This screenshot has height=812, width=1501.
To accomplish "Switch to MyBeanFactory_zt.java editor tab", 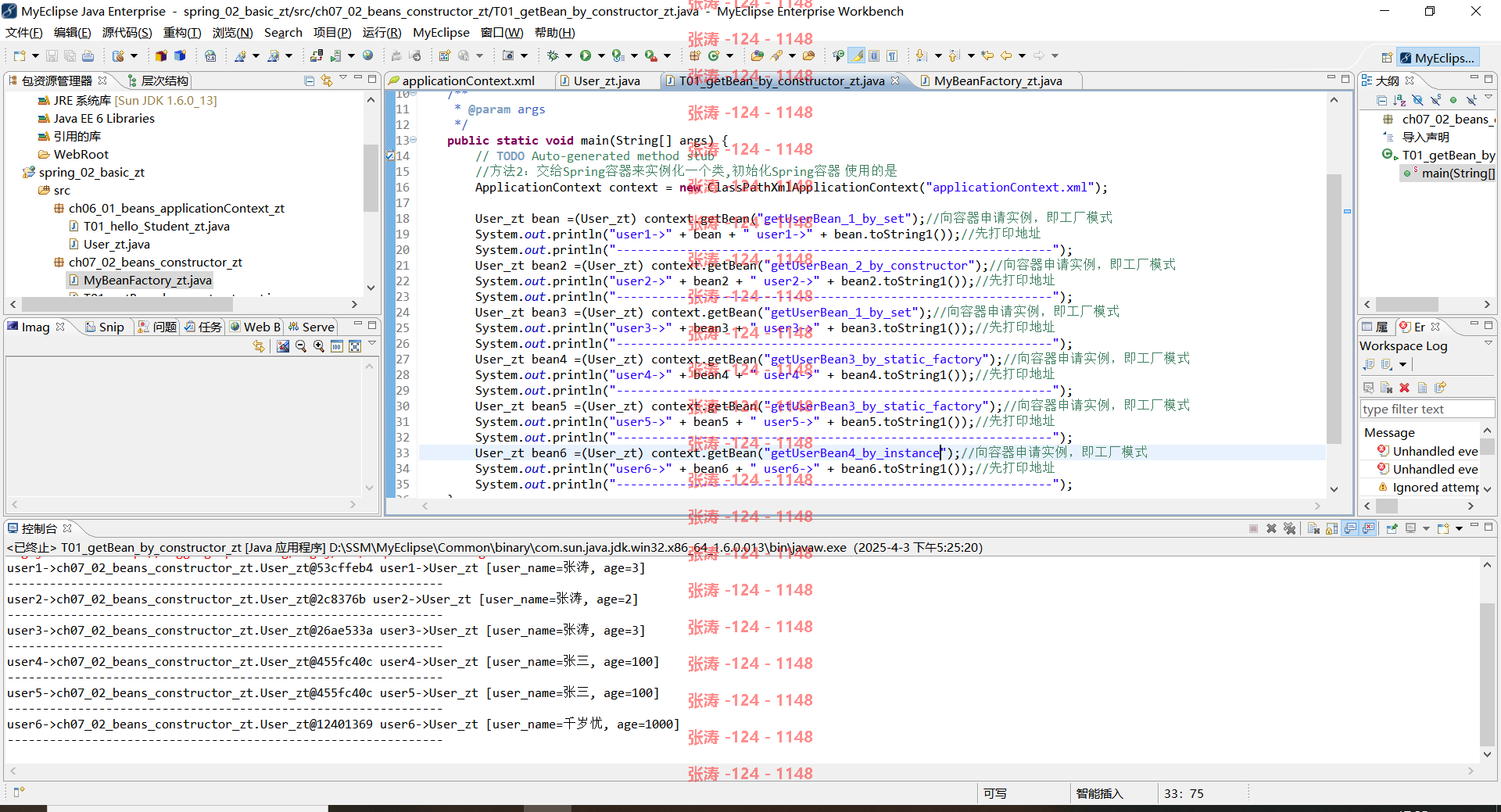I will 998,80.
